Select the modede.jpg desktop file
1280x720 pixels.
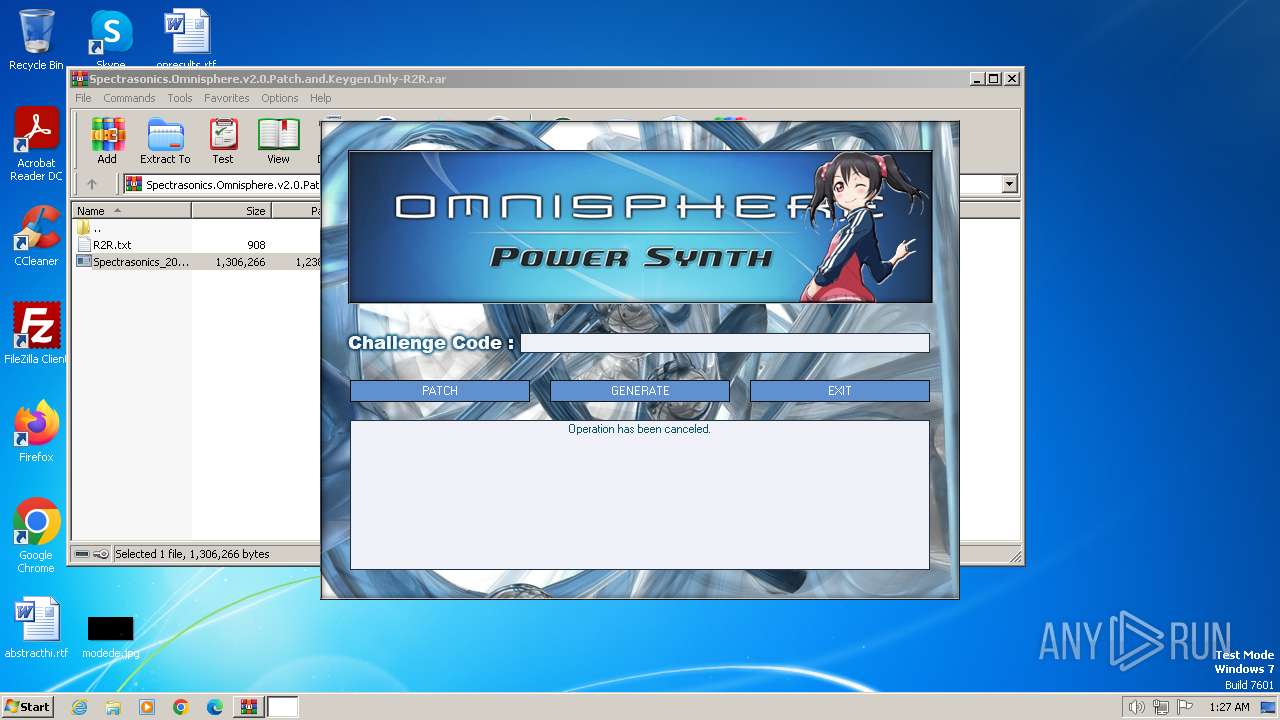110,636
